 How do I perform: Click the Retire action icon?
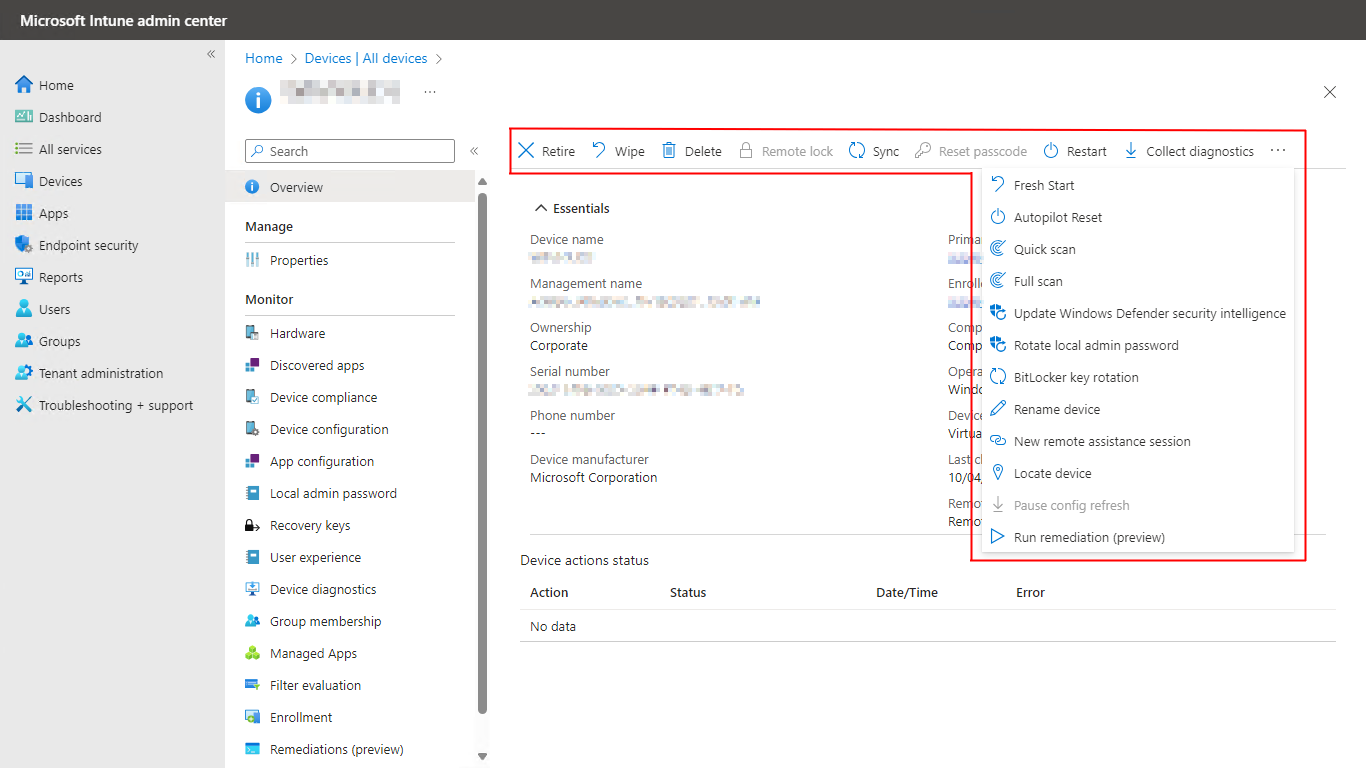(x=526, y=151)
